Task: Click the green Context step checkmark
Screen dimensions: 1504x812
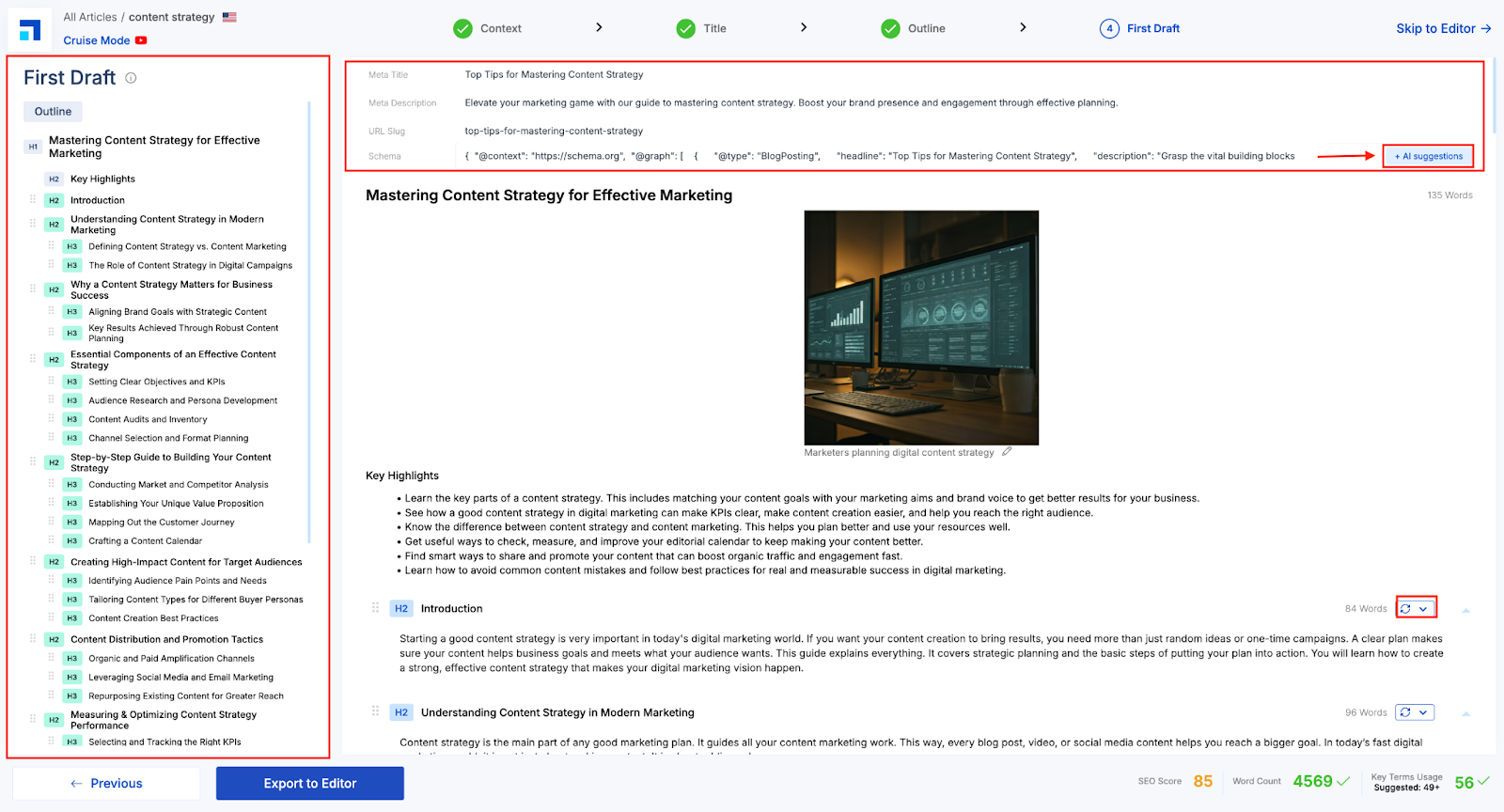Action: [462, 28]
